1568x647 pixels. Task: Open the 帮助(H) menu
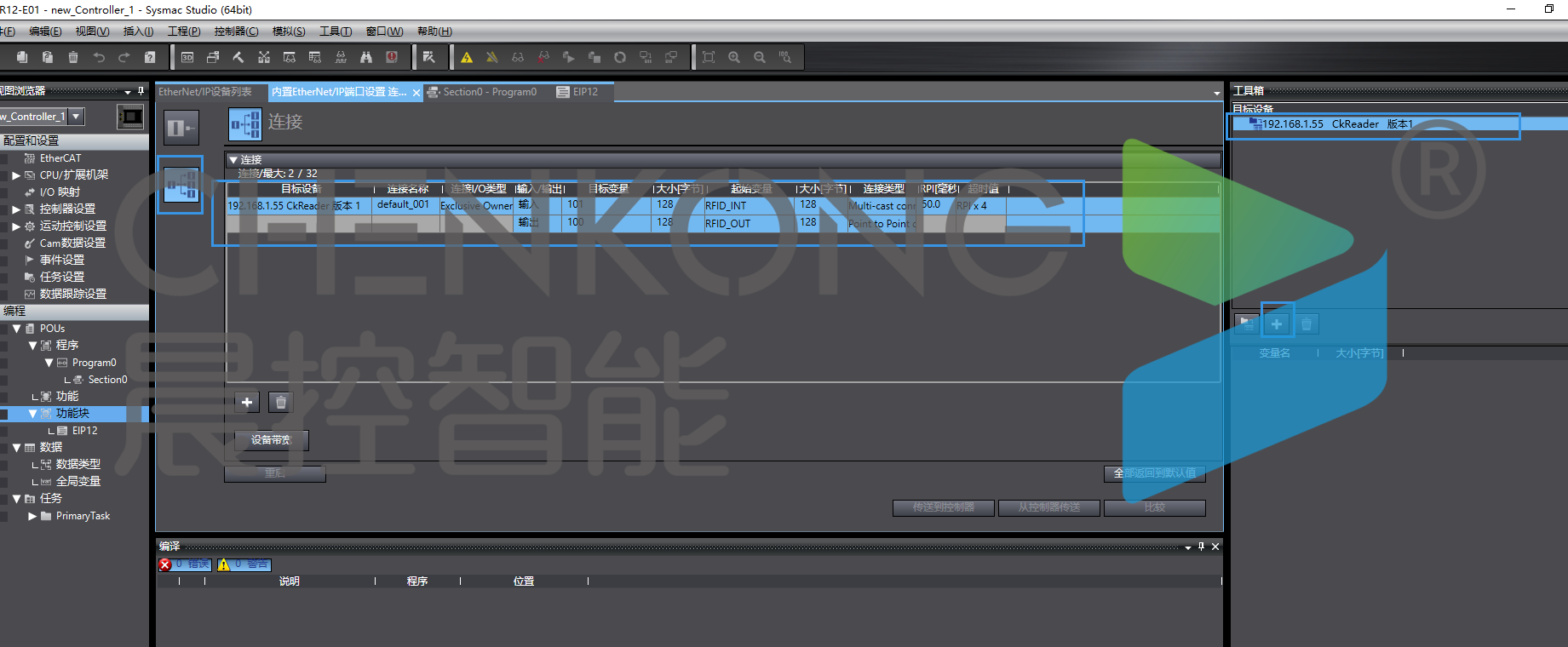coord(434,31)
